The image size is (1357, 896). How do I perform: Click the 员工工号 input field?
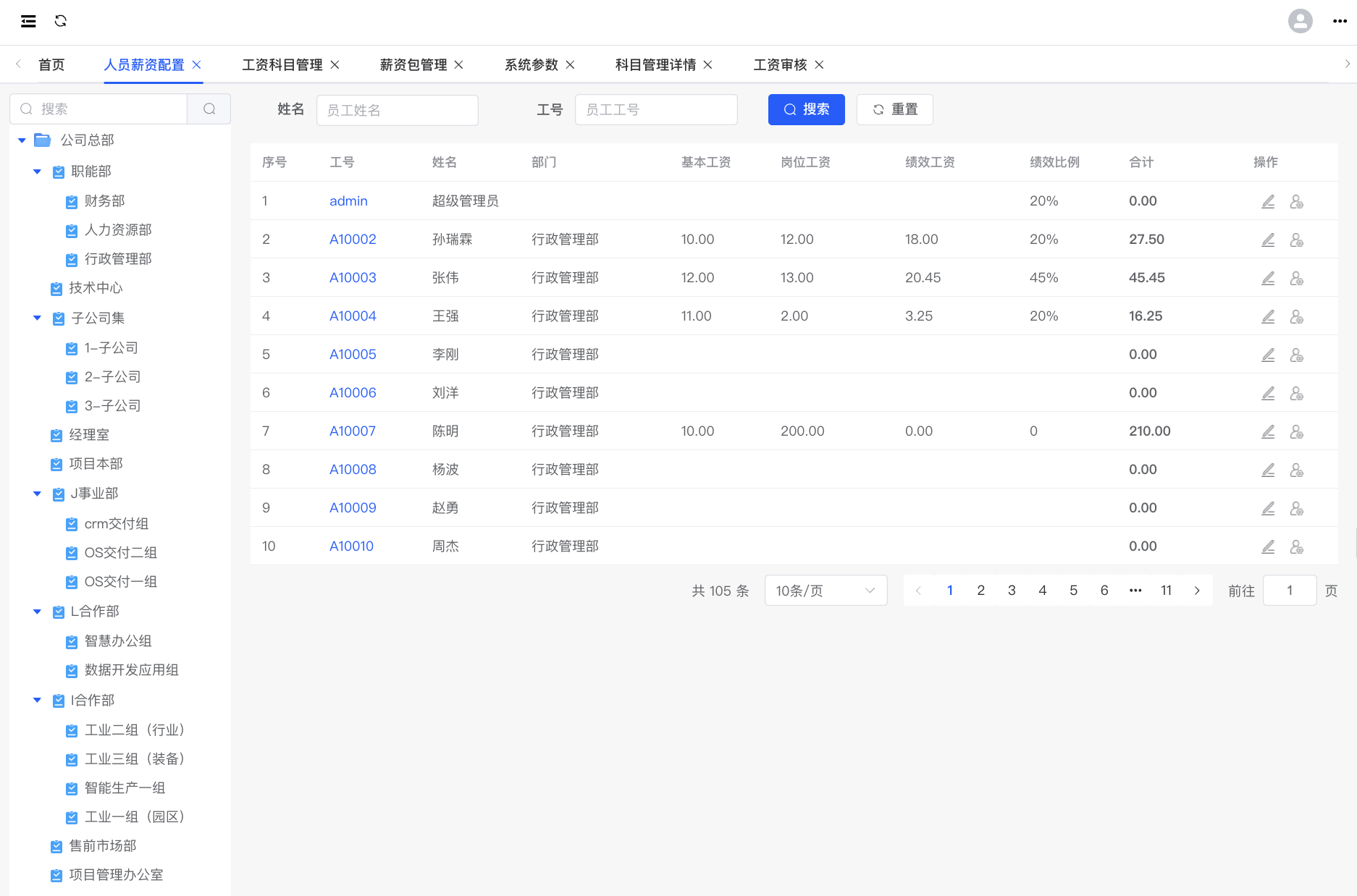tap(656, 109)
